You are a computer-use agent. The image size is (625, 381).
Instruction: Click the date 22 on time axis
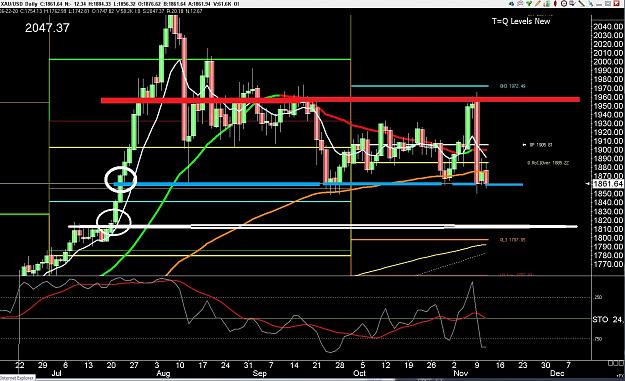20,365
